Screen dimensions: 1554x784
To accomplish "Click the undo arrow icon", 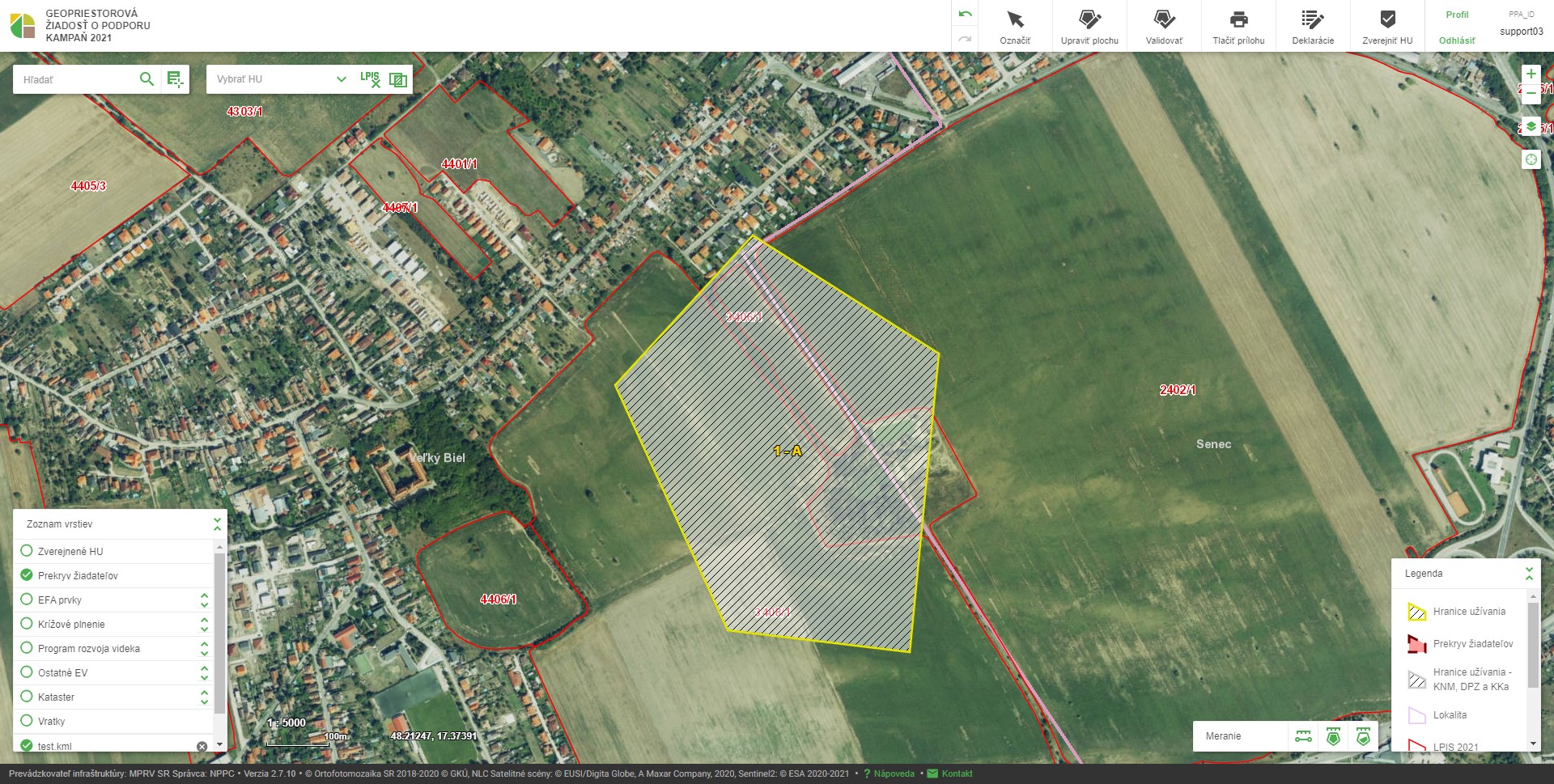I will 965,15.
